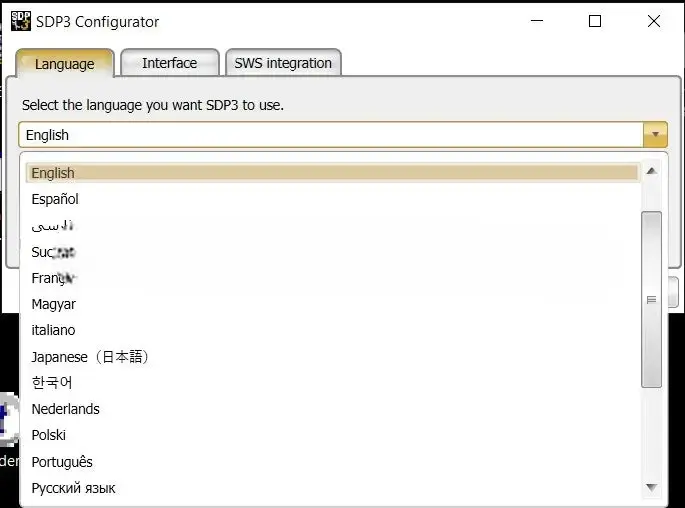
Task: Select the Suomi language option
Action: pos(332,252)
